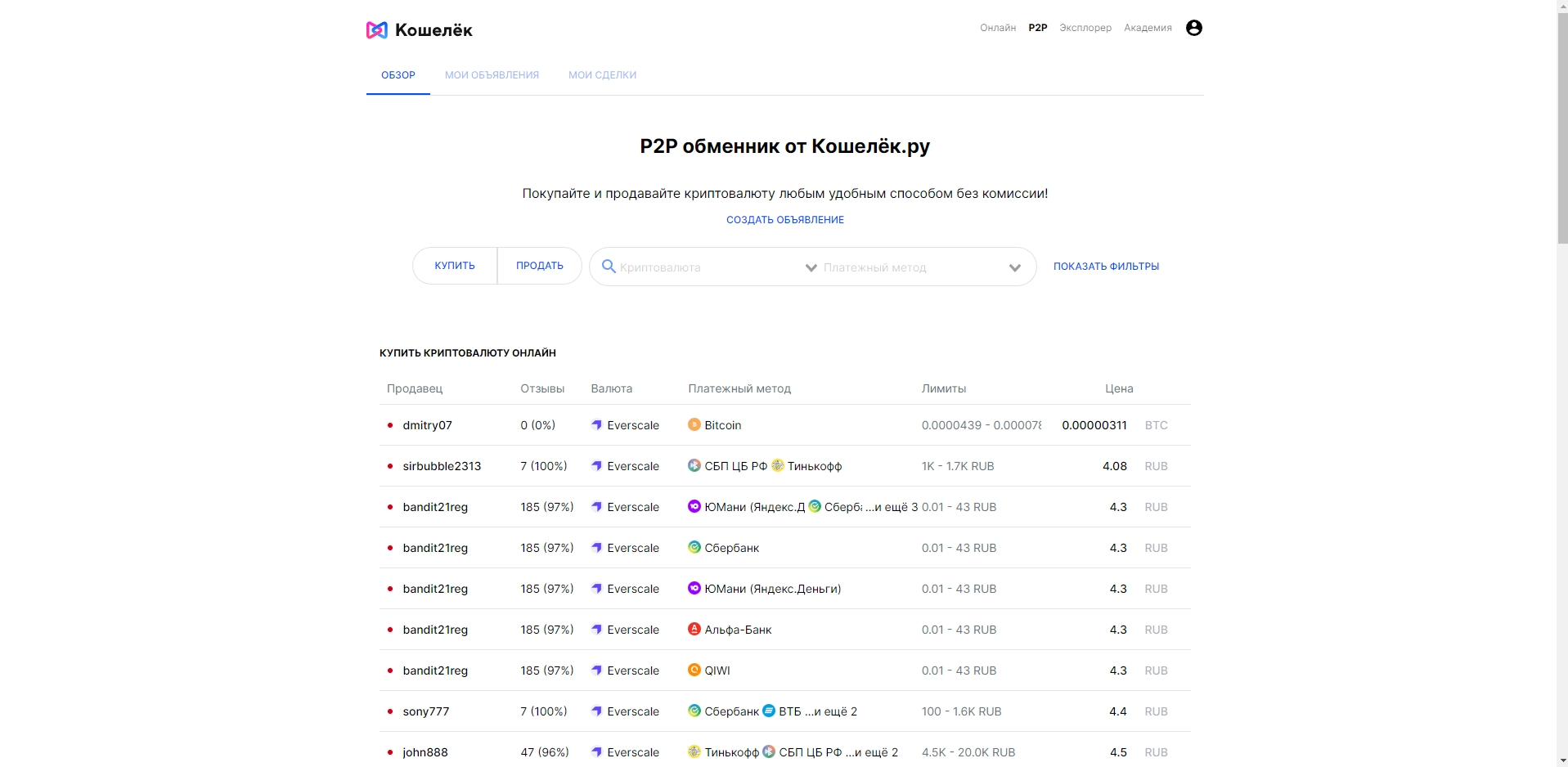1568x767 pixels.
Task: Click the limits 1K - 1.7K RUB
Action: (958, 466)
